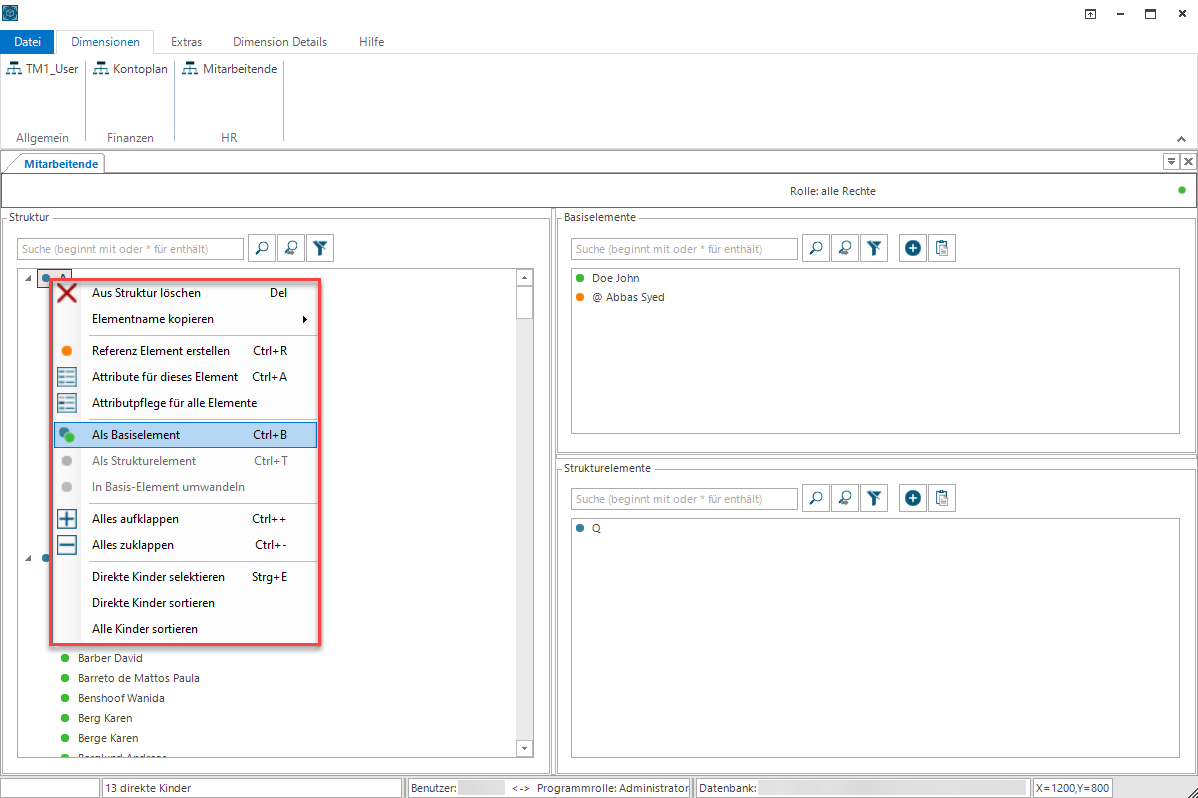Select Referenz Element erstellen
1198x798 pixels.
coord(186,351)
